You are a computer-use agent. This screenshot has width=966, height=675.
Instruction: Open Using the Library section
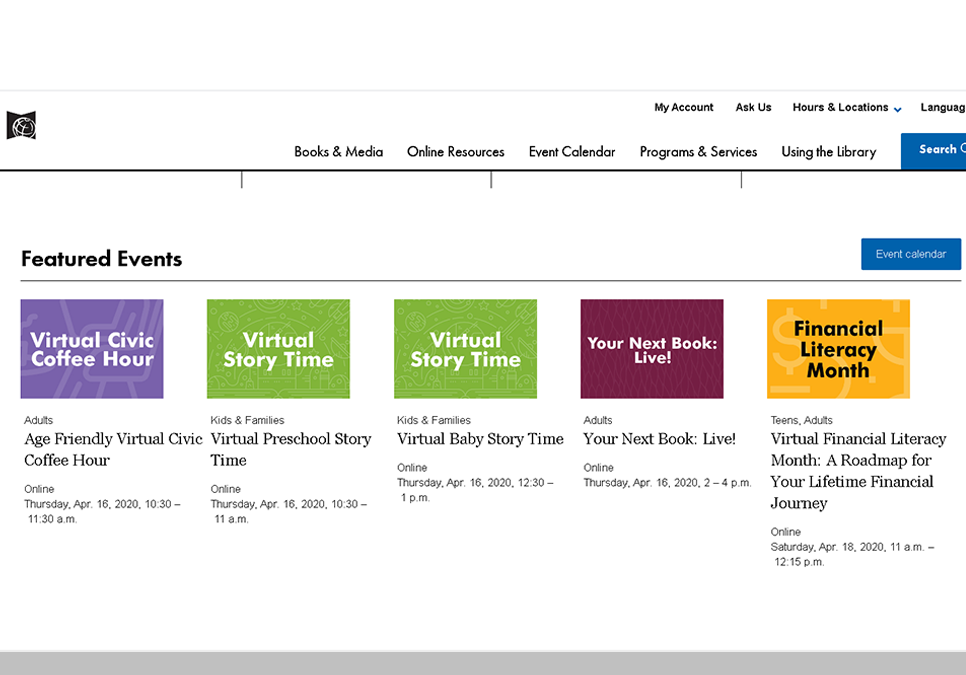tap(829, 152)
